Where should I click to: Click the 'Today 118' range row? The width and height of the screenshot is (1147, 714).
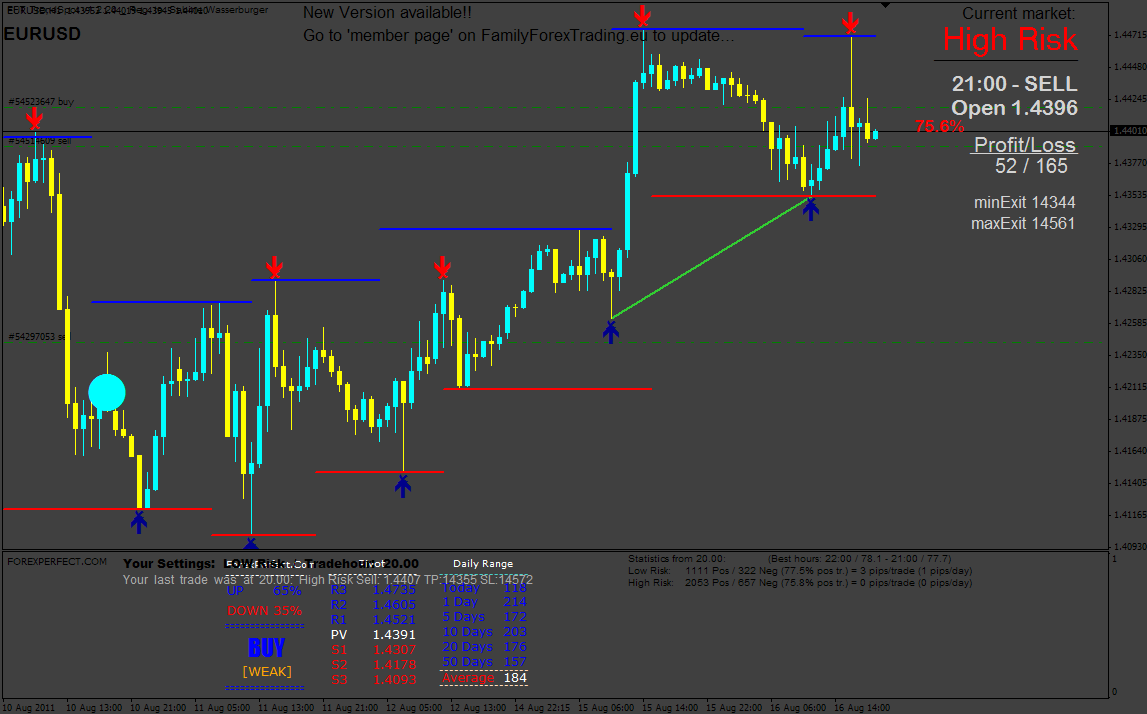484,587
